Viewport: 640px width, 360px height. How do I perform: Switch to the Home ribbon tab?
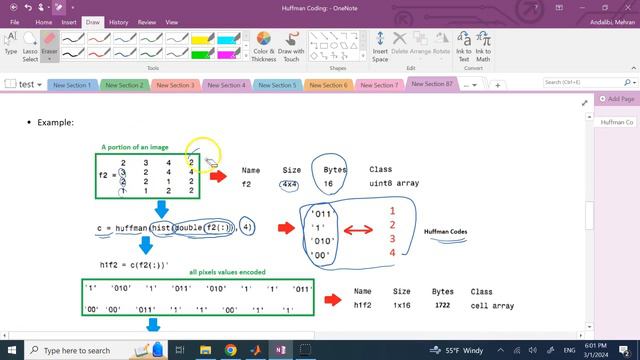tap(43, 22)
